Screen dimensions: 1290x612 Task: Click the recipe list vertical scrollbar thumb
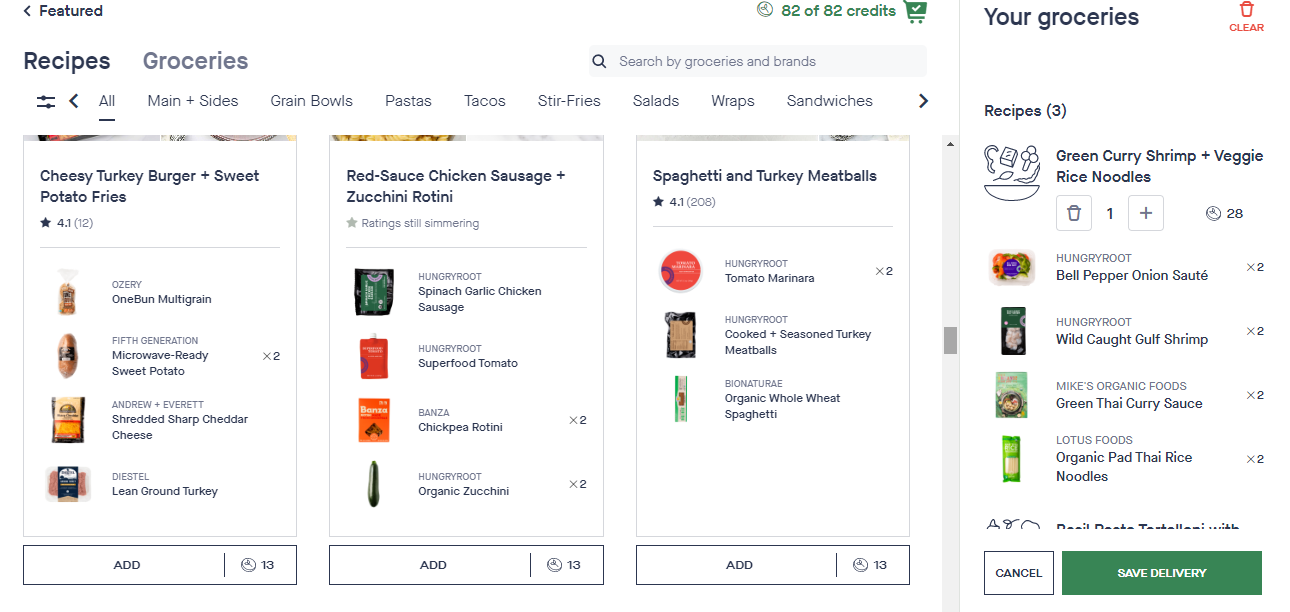tap(950, 340)
